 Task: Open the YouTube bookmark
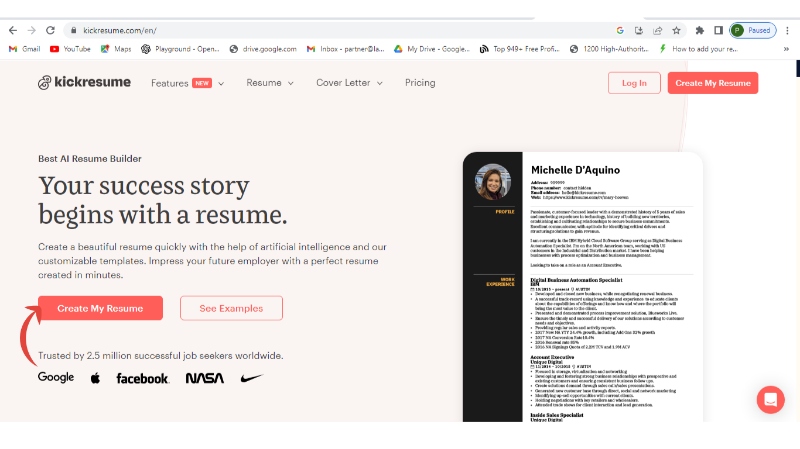click(70, 49)
